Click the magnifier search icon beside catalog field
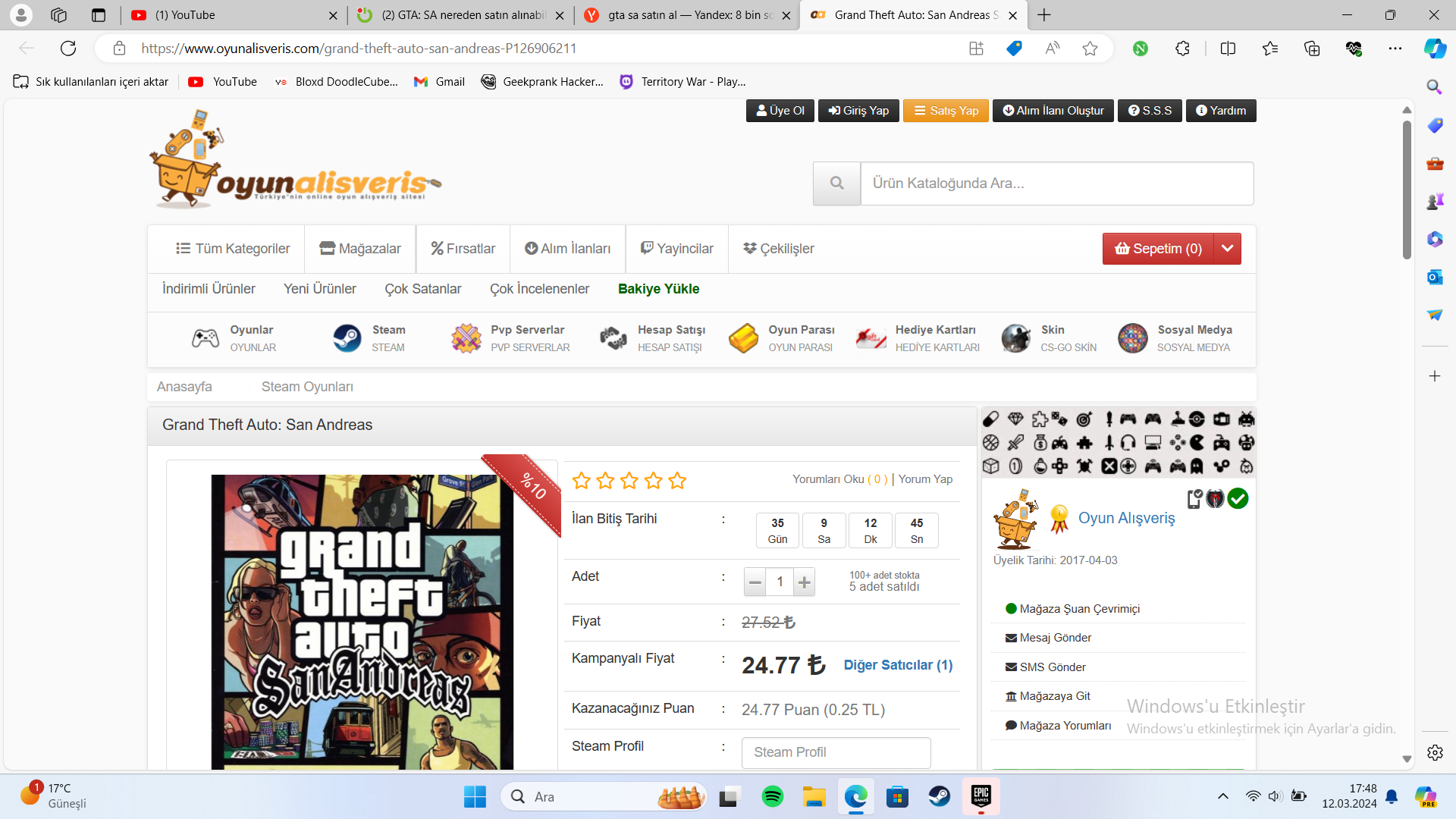The image size is (1456, 819). [x=836, y=183]
